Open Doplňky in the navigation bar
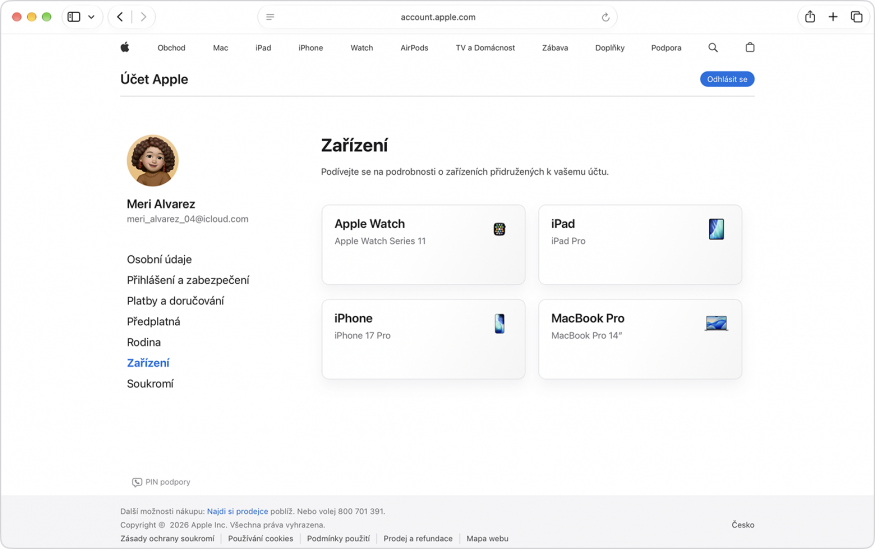The image size is (875, 549). pos(610,48)
